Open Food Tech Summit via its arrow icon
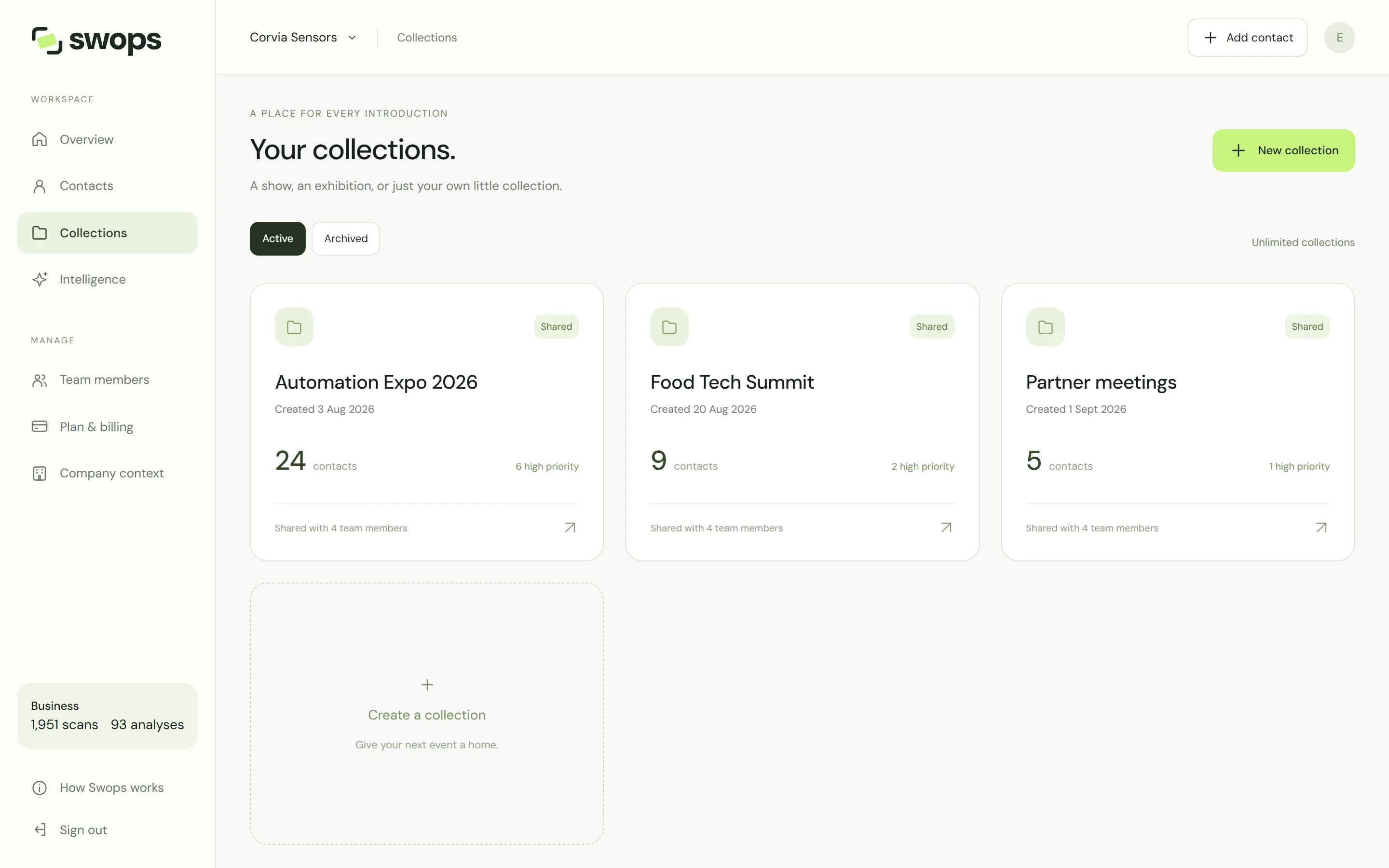 (x=946, y=528)
